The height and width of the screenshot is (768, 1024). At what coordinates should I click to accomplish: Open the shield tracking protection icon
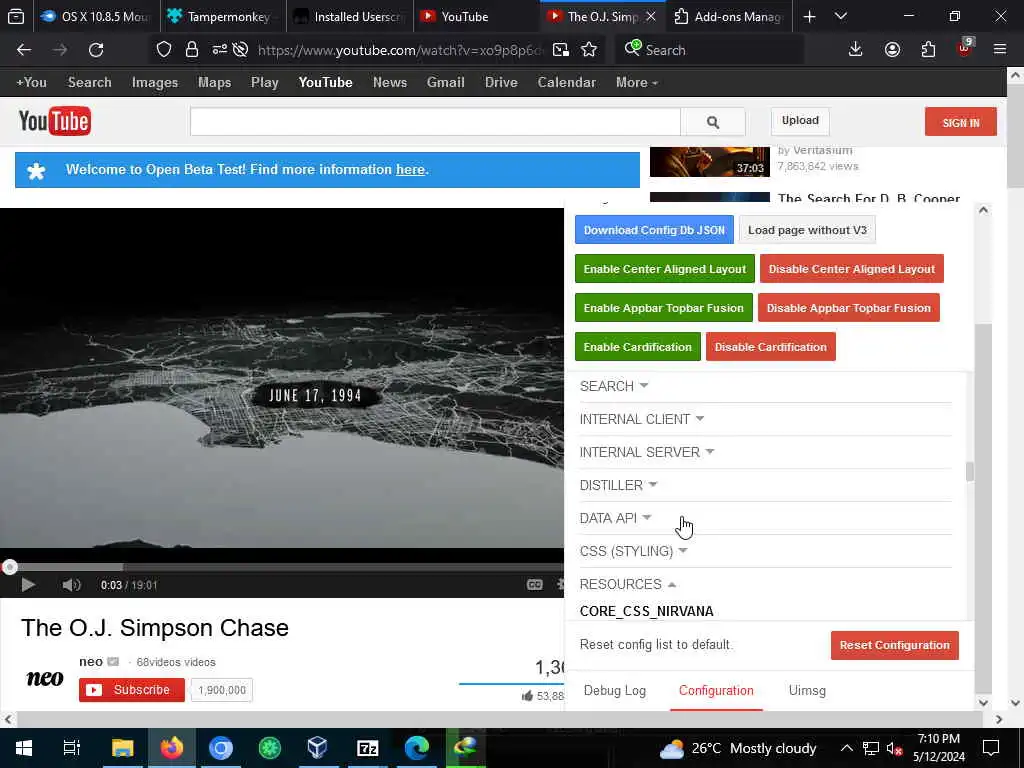coord(164,50)
